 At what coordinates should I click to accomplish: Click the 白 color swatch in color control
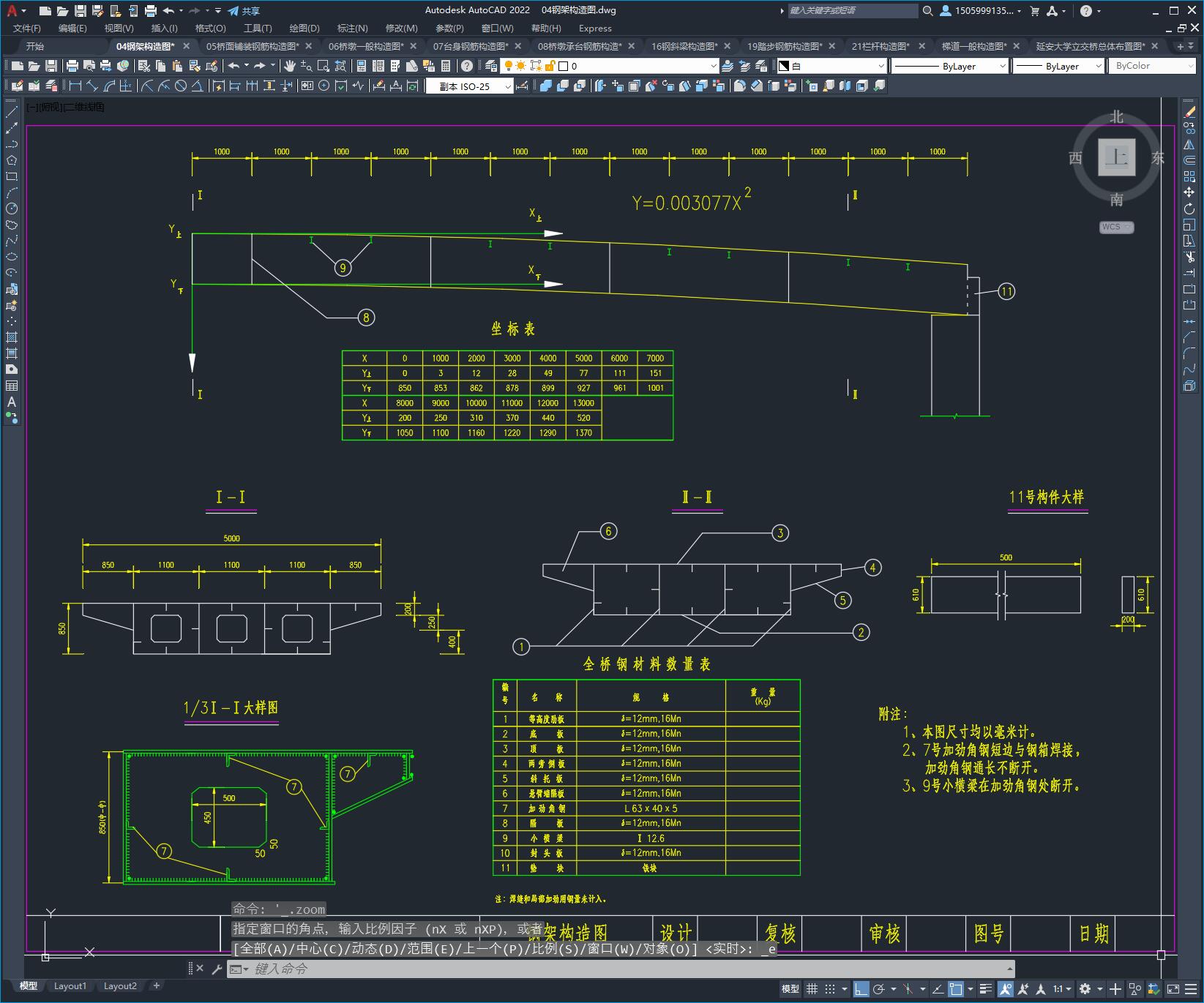(x=784, y=66)
